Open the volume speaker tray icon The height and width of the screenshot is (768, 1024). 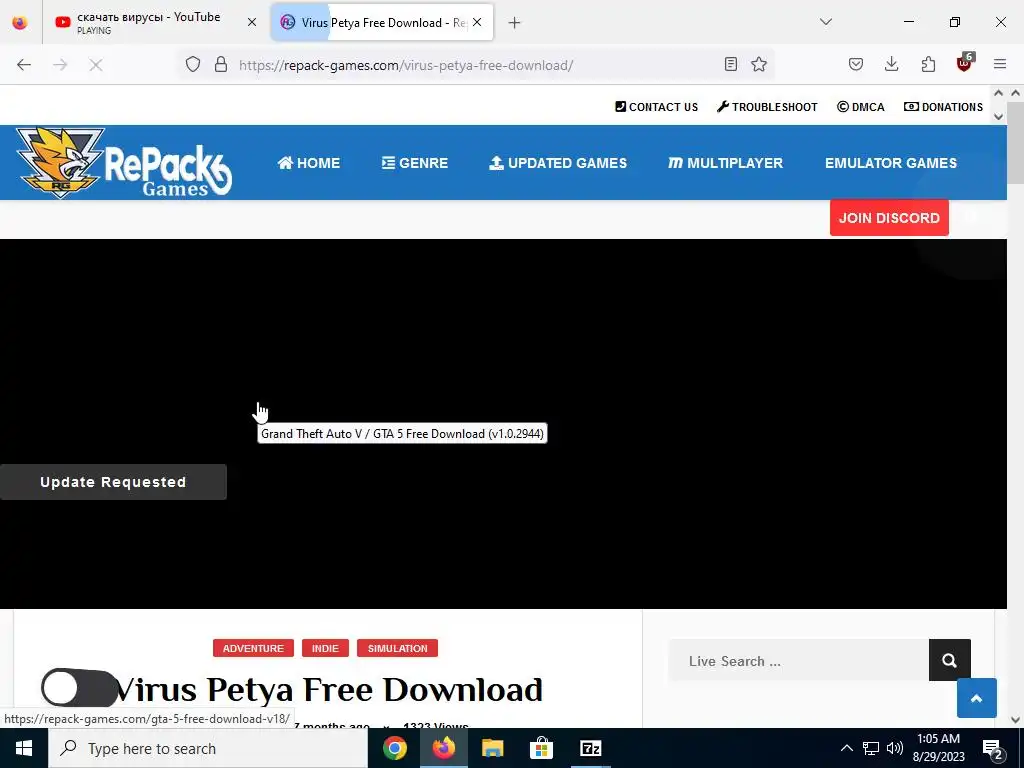pyautogui.click(x=895, y=748)
